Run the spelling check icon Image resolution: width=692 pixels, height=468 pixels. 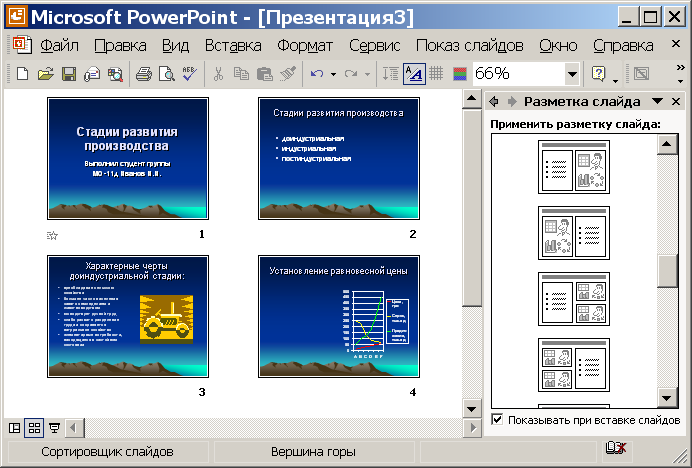point(190,74)
